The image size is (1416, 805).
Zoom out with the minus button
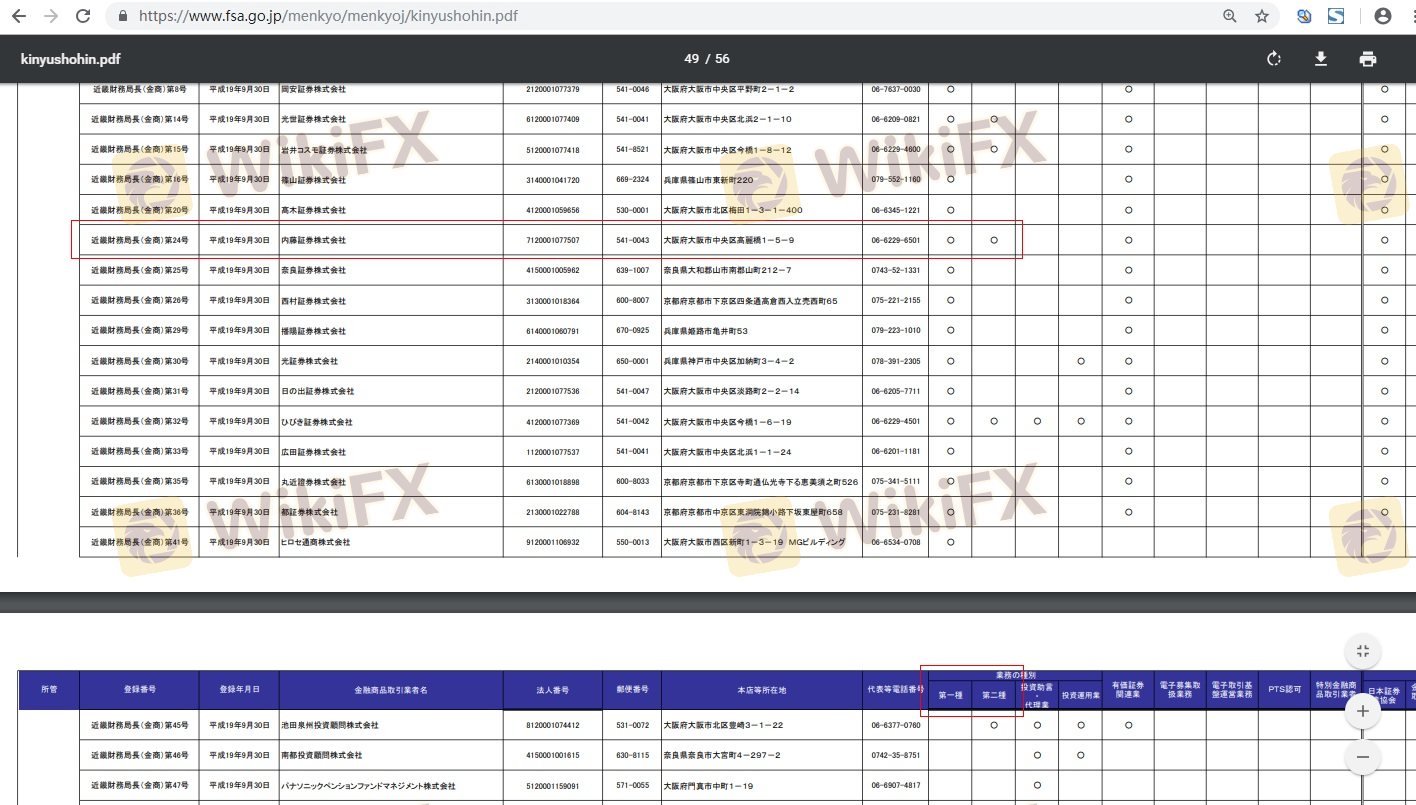click(1362, 756)
